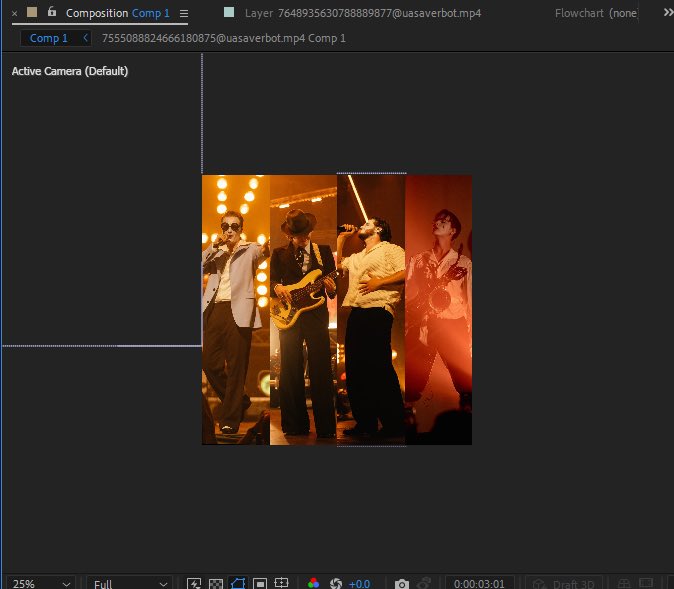The image size is (674, 589).
Task: Toggle Draft 3D mode
Action: tap(564, 583)
